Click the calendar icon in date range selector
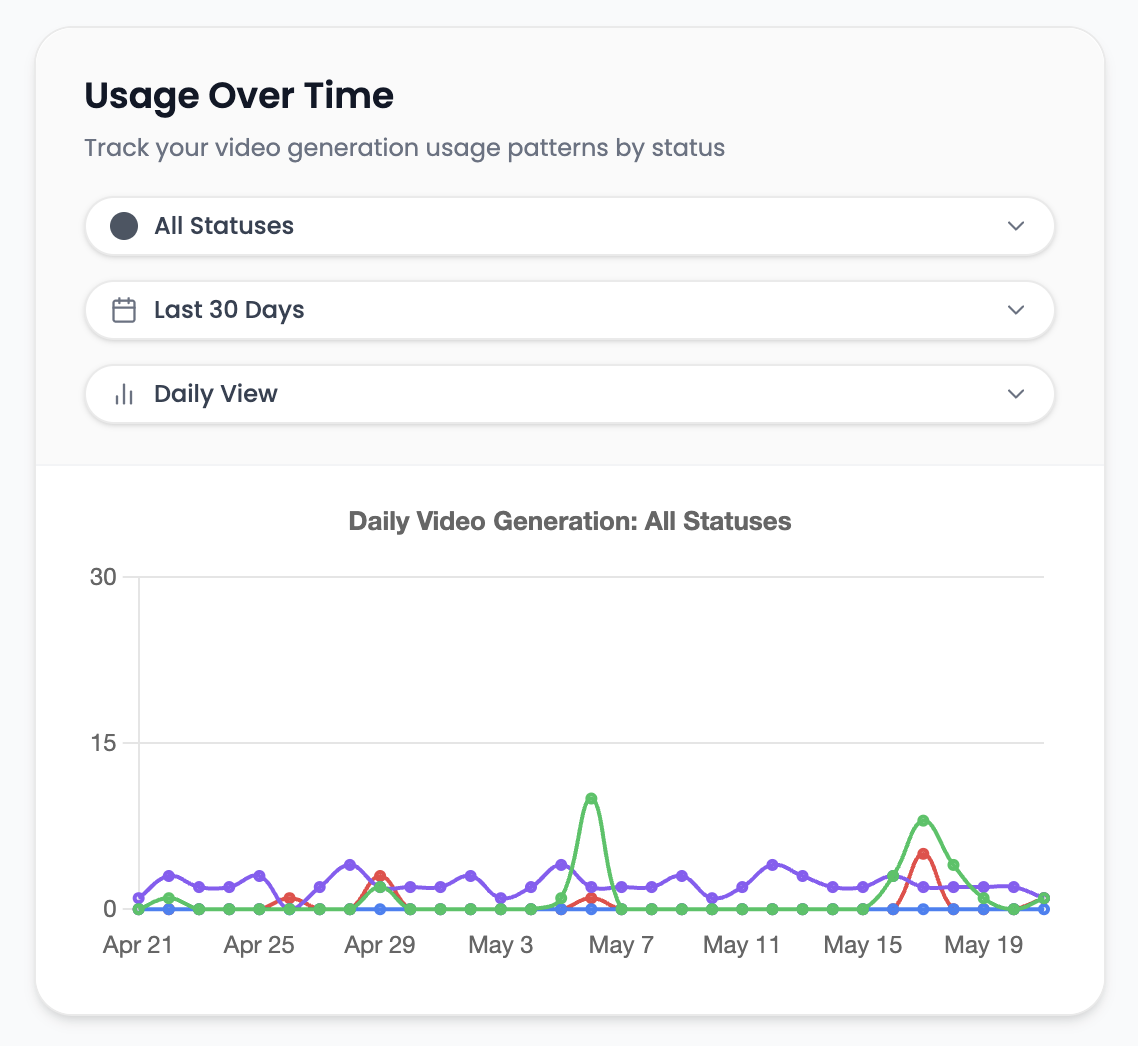Image resolution: width=1138 pixels, height=1046 pixels. [x=123, y=310]
